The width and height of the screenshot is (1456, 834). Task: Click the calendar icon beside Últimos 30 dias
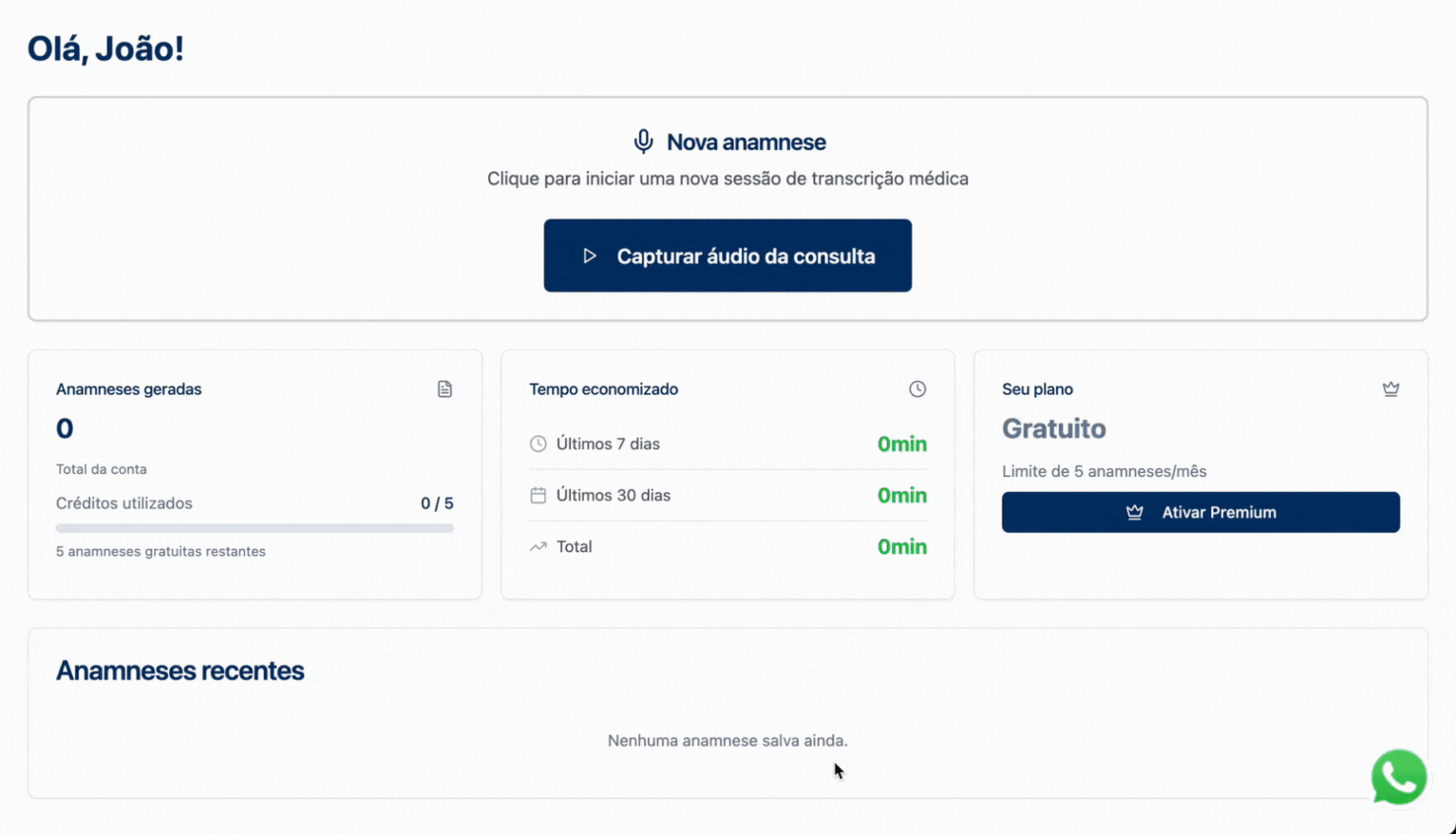(539, 494)
